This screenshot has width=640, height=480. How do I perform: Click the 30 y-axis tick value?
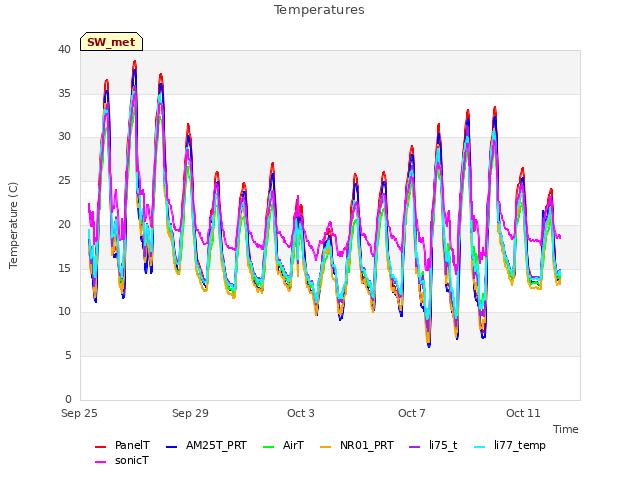64,137
